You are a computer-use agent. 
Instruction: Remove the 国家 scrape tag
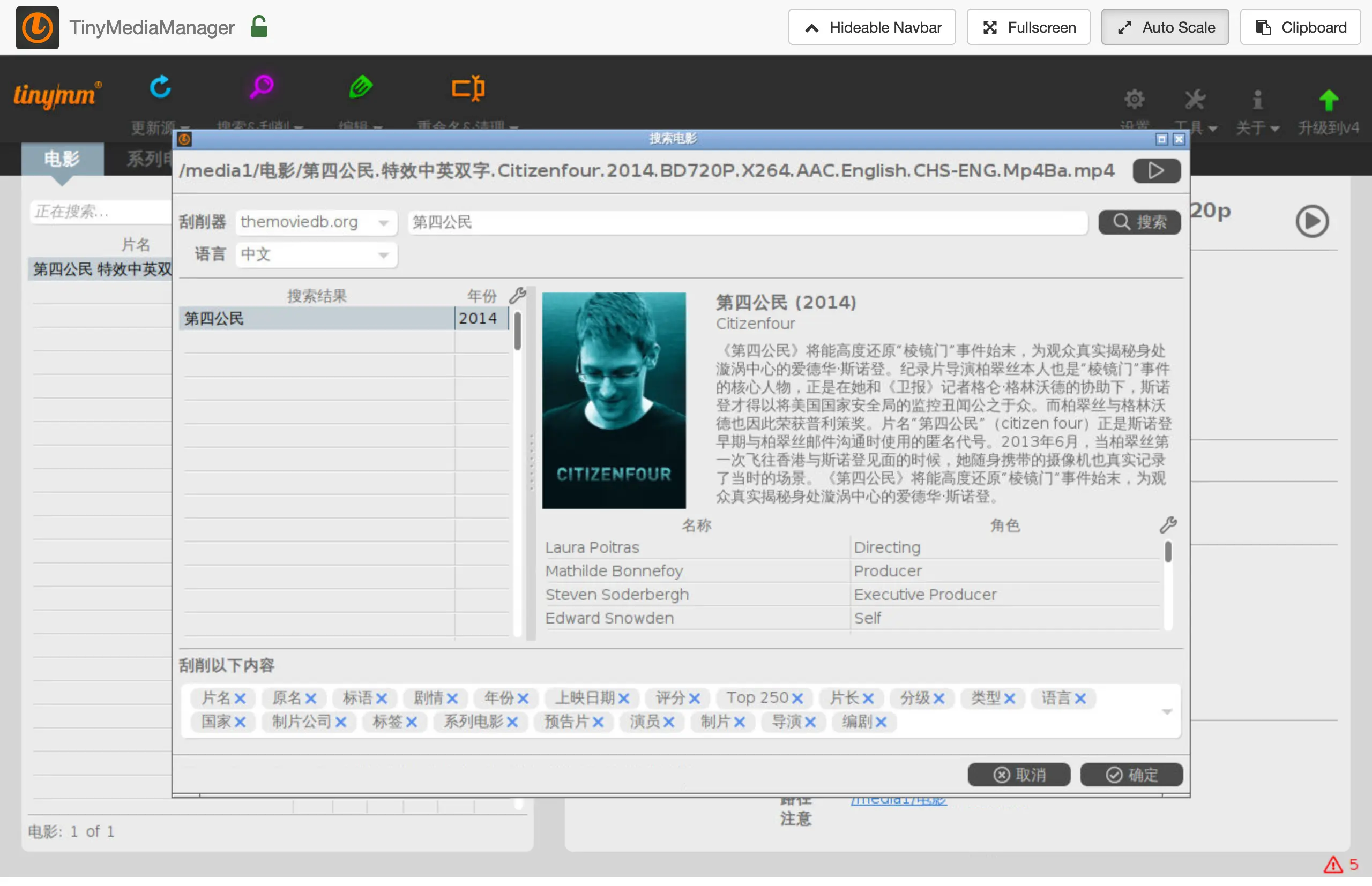click(240, 722)
